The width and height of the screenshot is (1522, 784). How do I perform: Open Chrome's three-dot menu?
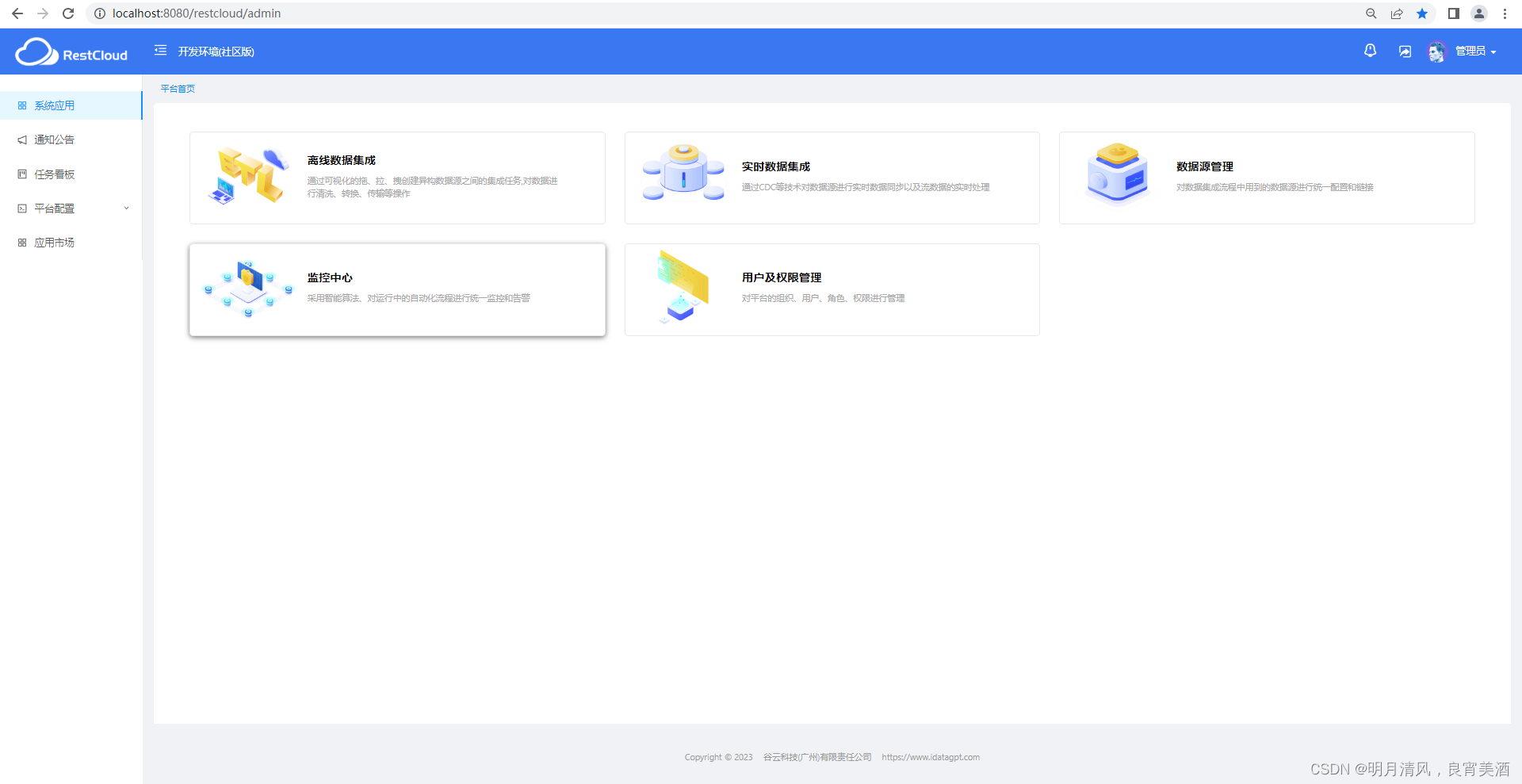[1504, 13]
